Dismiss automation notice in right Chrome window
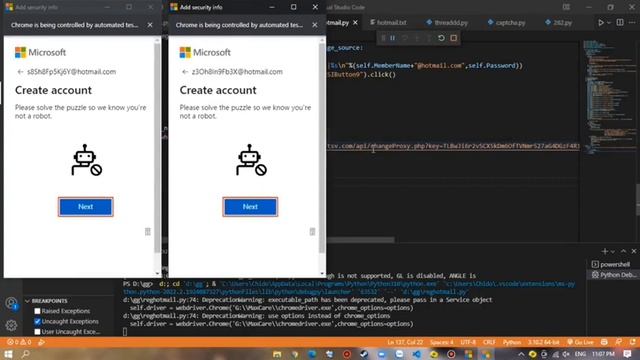The image size is (640, 360). tap(315, 25)
